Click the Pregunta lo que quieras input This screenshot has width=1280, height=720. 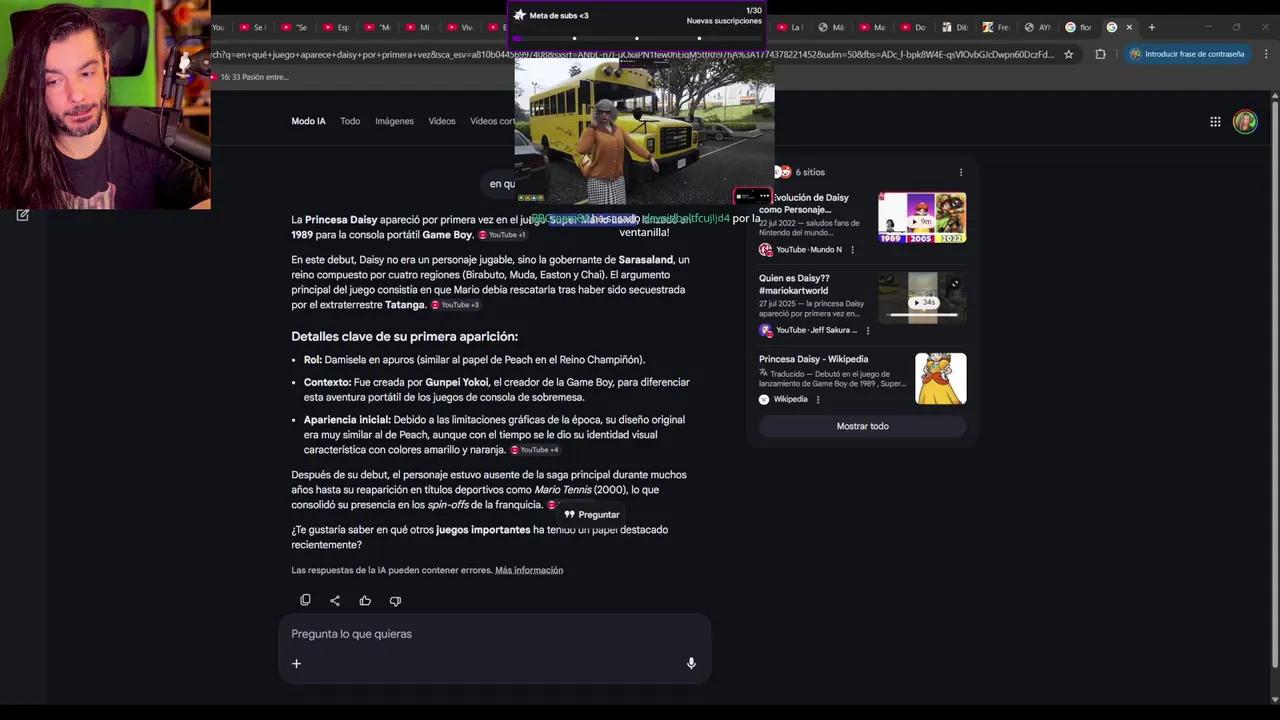tap(495, 634)
